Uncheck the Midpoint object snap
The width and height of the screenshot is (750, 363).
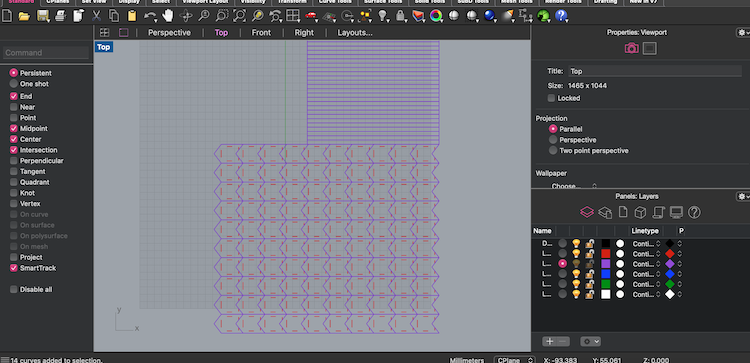[13, 129]
